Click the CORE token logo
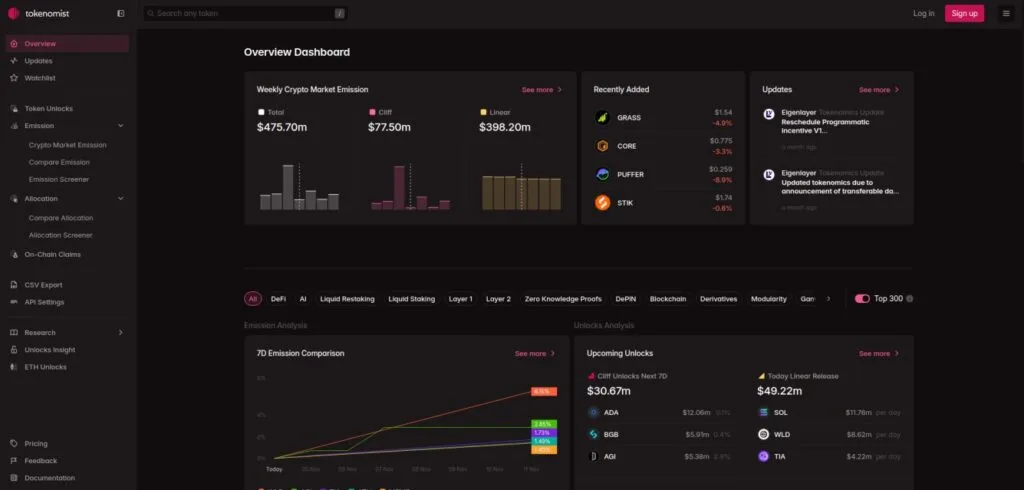The image size is (1024, 490). pyautogui.click(x=602, y=146)
